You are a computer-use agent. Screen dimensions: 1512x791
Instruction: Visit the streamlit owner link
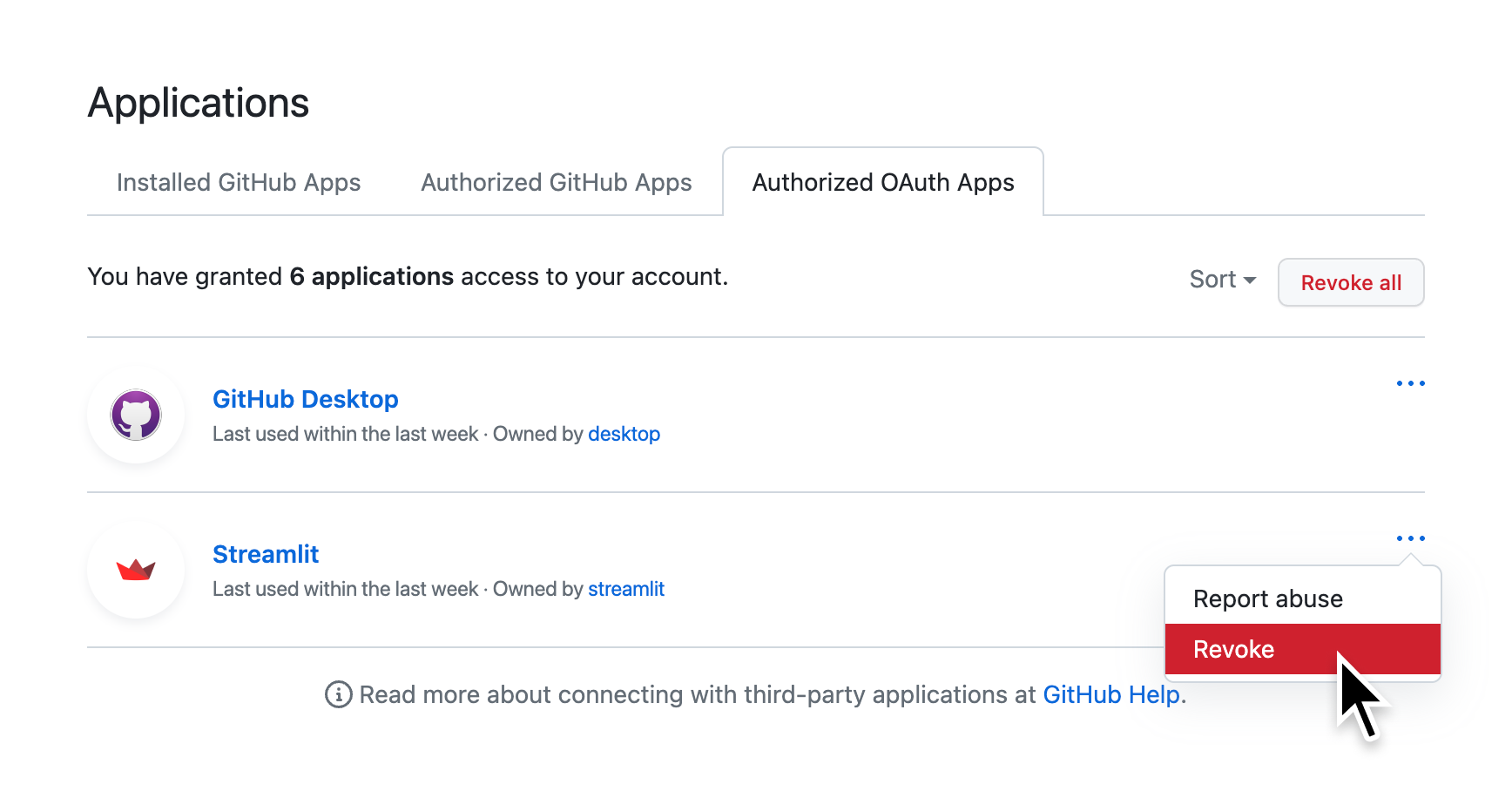(626, 589)
